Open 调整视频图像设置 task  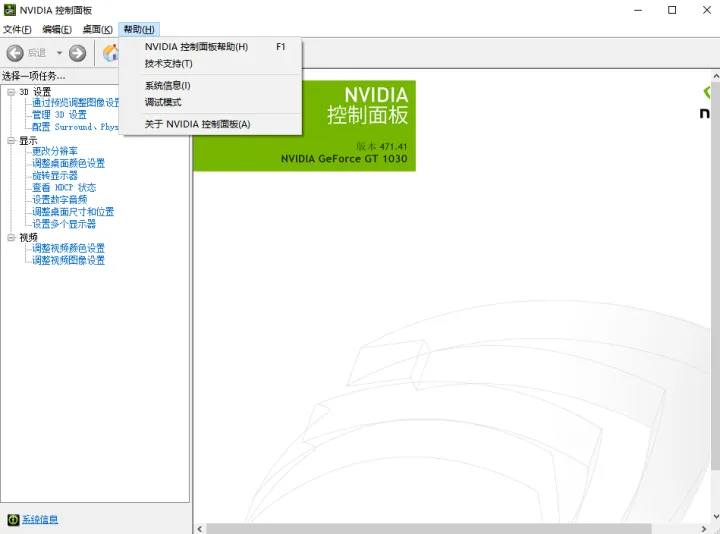click(68, 260)
